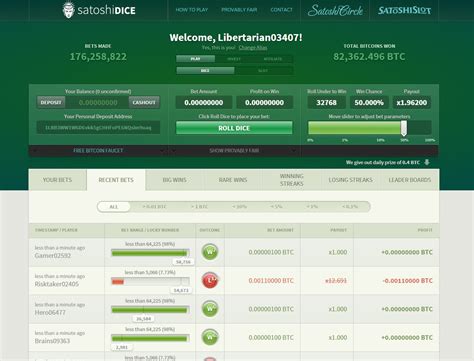Click the Profit column header

[x=425, y=230]
